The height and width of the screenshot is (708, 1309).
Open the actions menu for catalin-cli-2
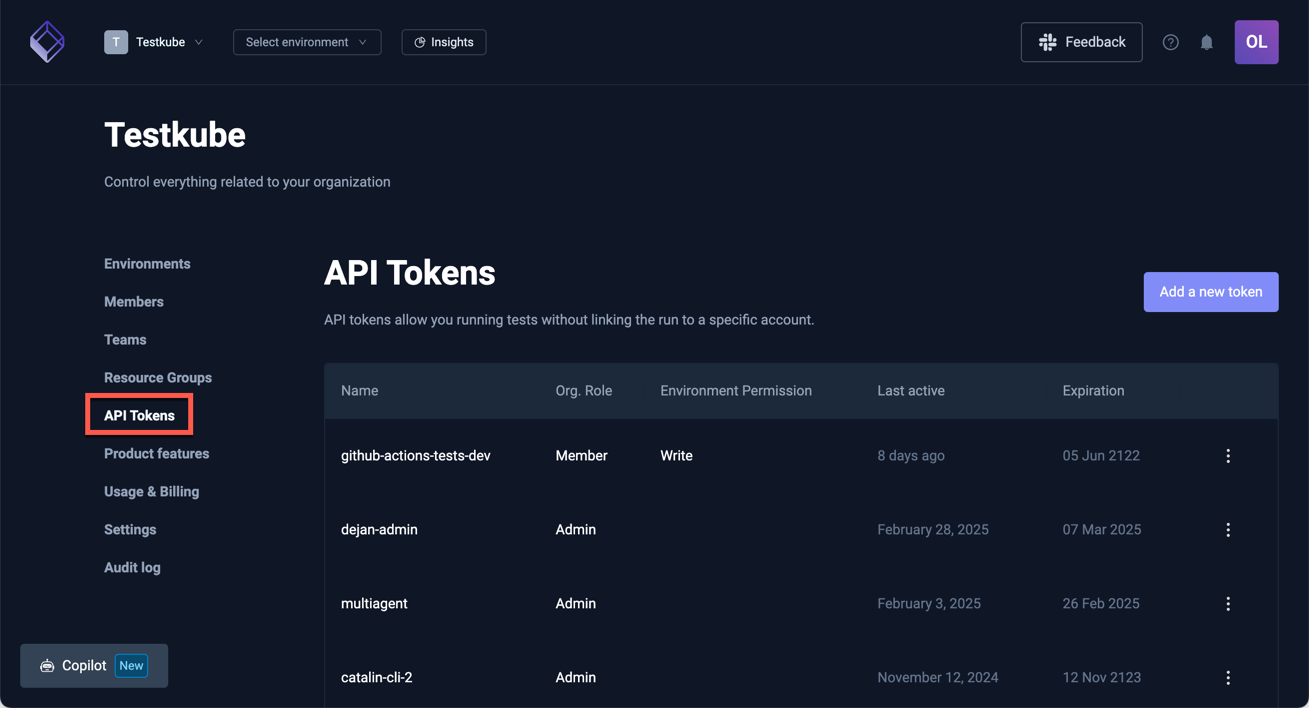(x=1228, y=677)
